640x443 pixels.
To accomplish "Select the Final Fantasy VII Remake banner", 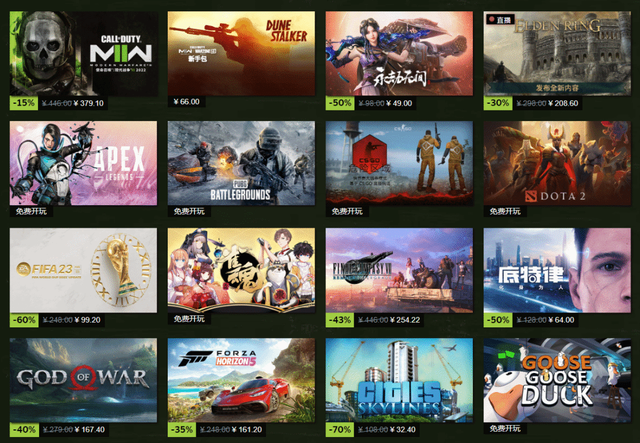I will [399, 270].
